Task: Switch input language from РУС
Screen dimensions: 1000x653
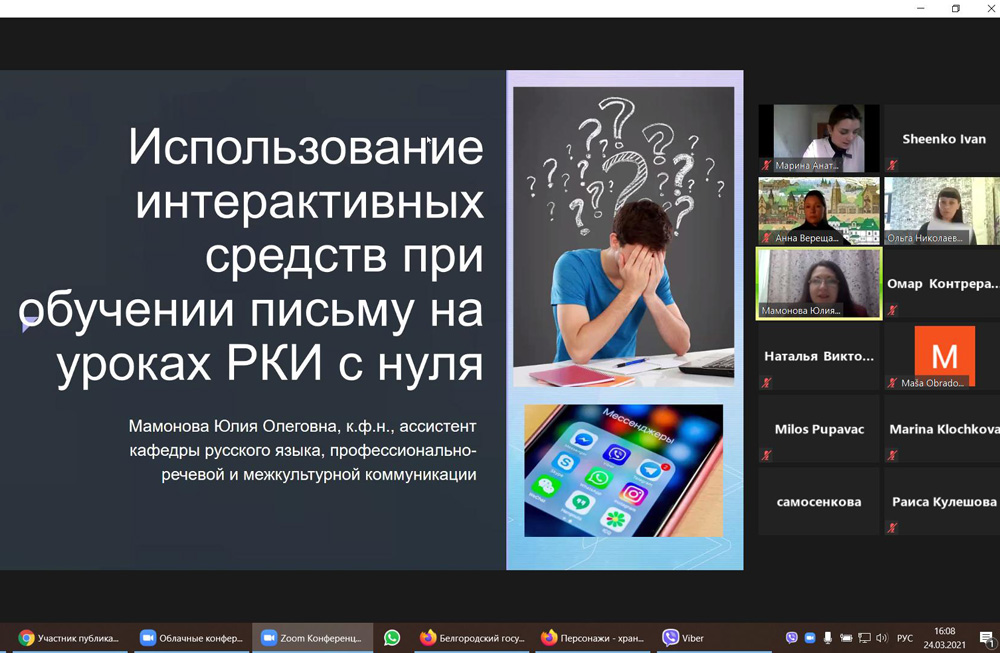Action: [905, 638]
